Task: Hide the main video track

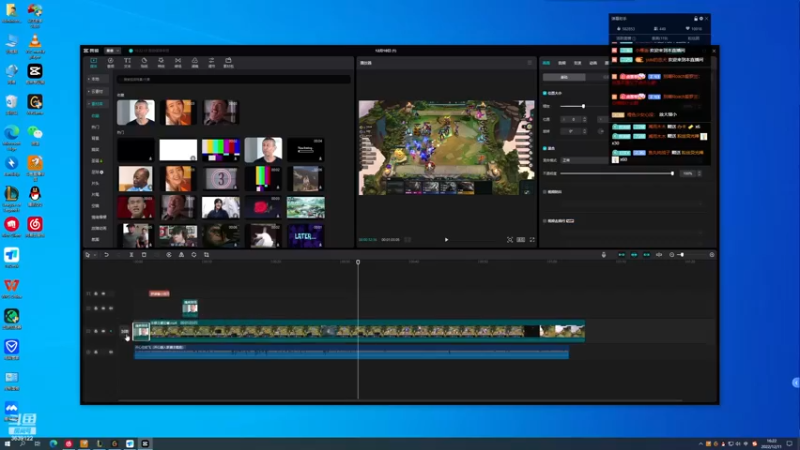Action: pos(103,331)
